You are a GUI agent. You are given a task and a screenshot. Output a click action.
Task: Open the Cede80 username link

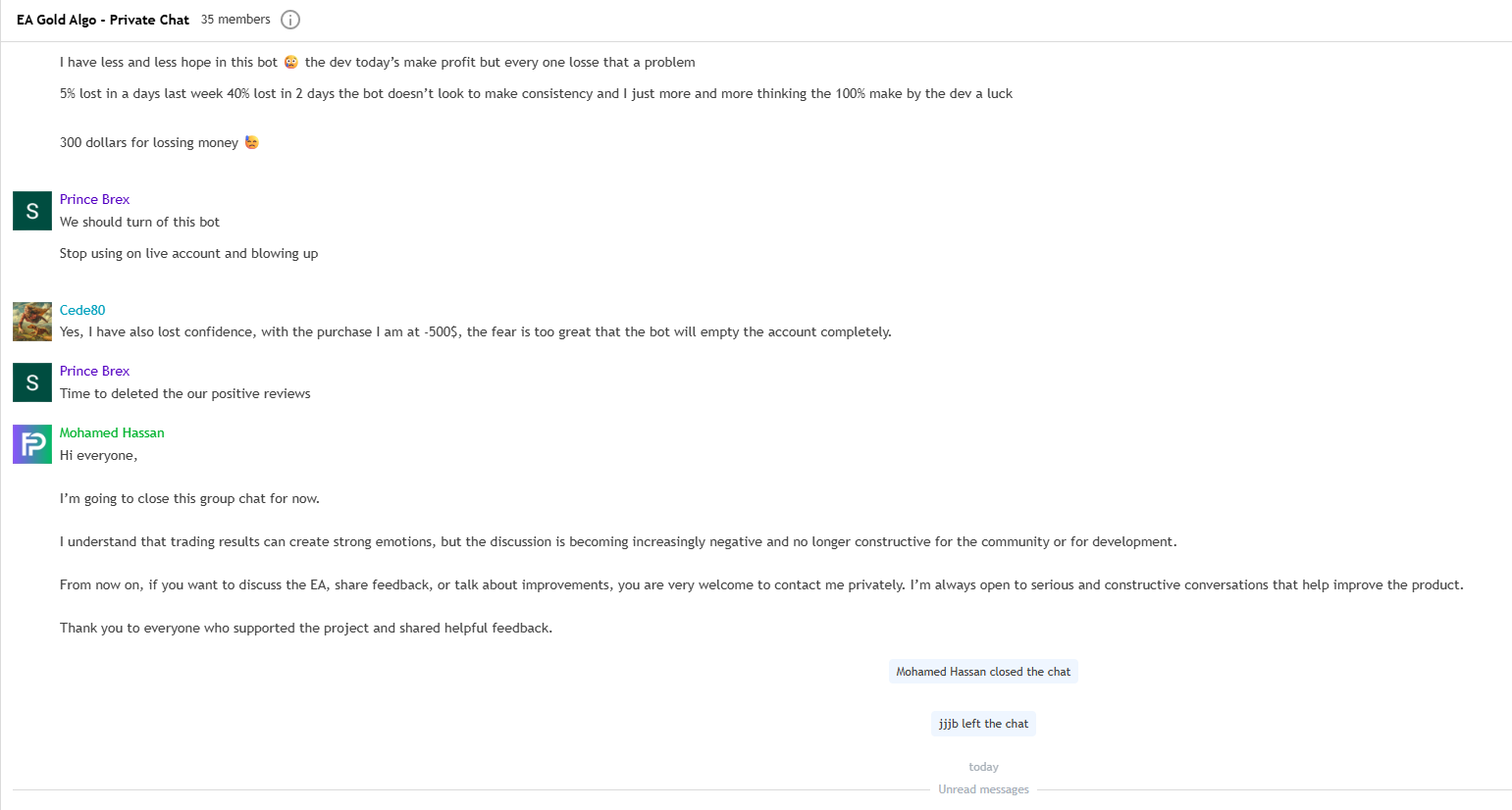tap(82, 310)
